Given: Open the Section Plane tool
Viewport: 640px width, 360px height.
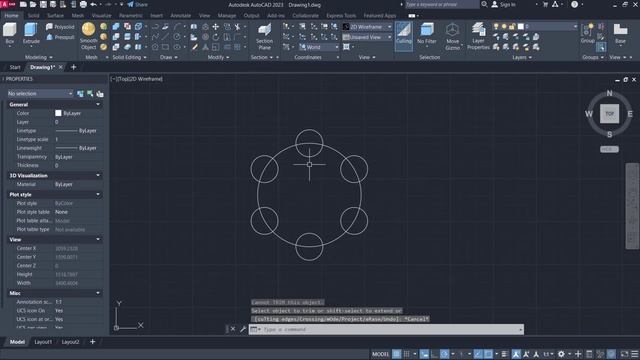Looking at the screenshot, I should pyautogui.click(x=264, y=36).
